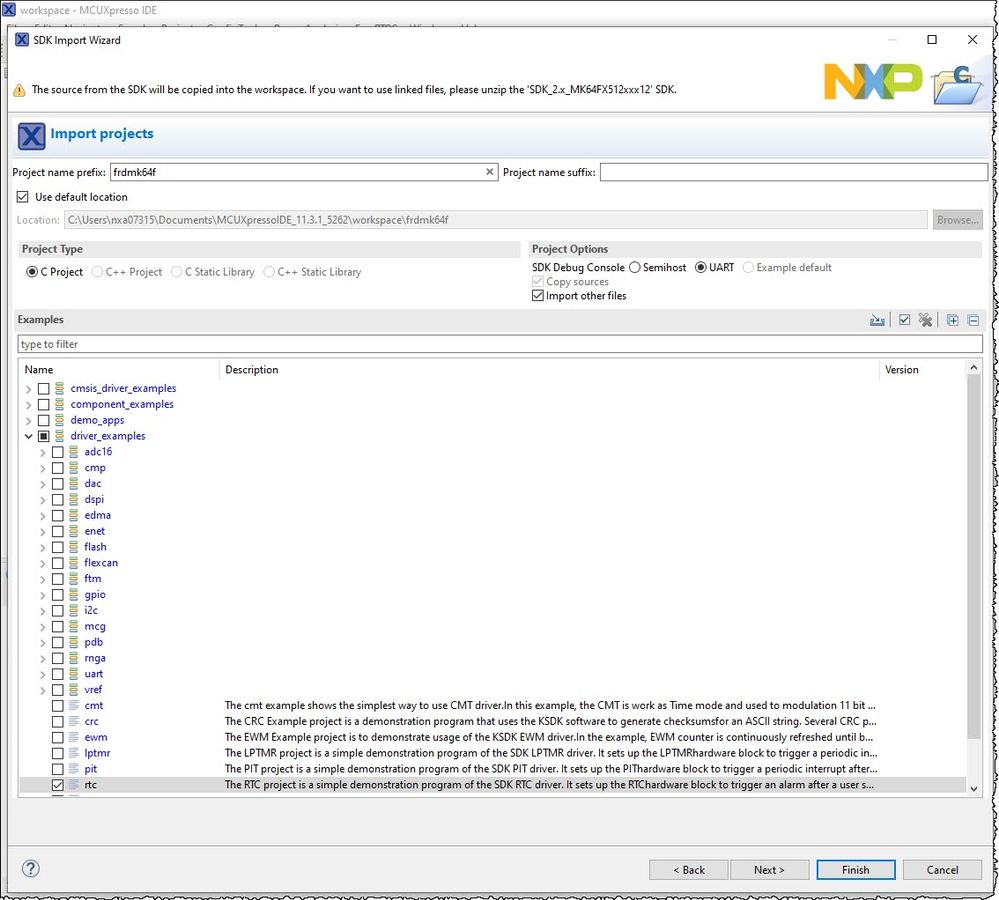Select the mcg tree row label

[x=95, y=626]
